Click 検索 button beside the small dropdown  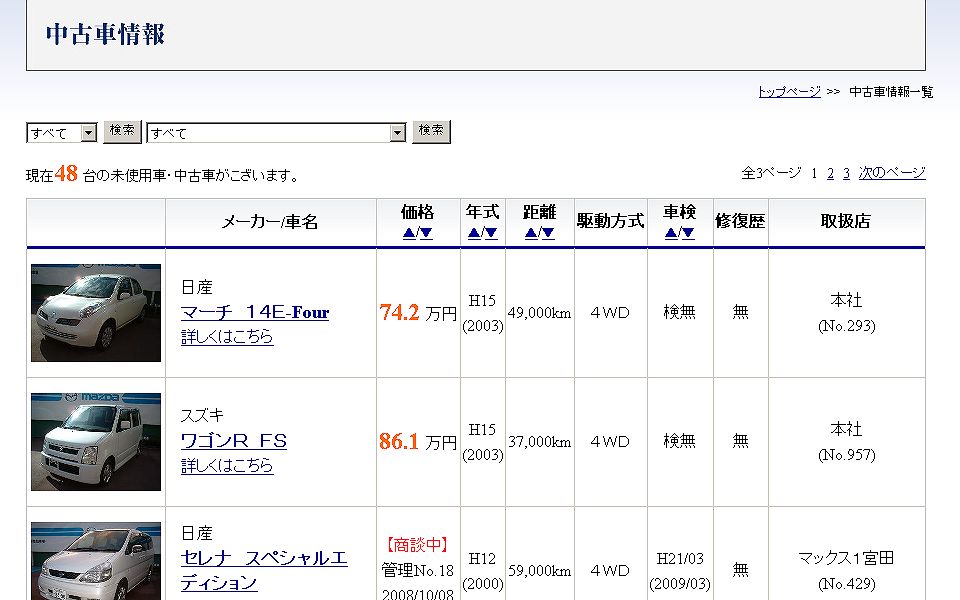tap(122, 132)
